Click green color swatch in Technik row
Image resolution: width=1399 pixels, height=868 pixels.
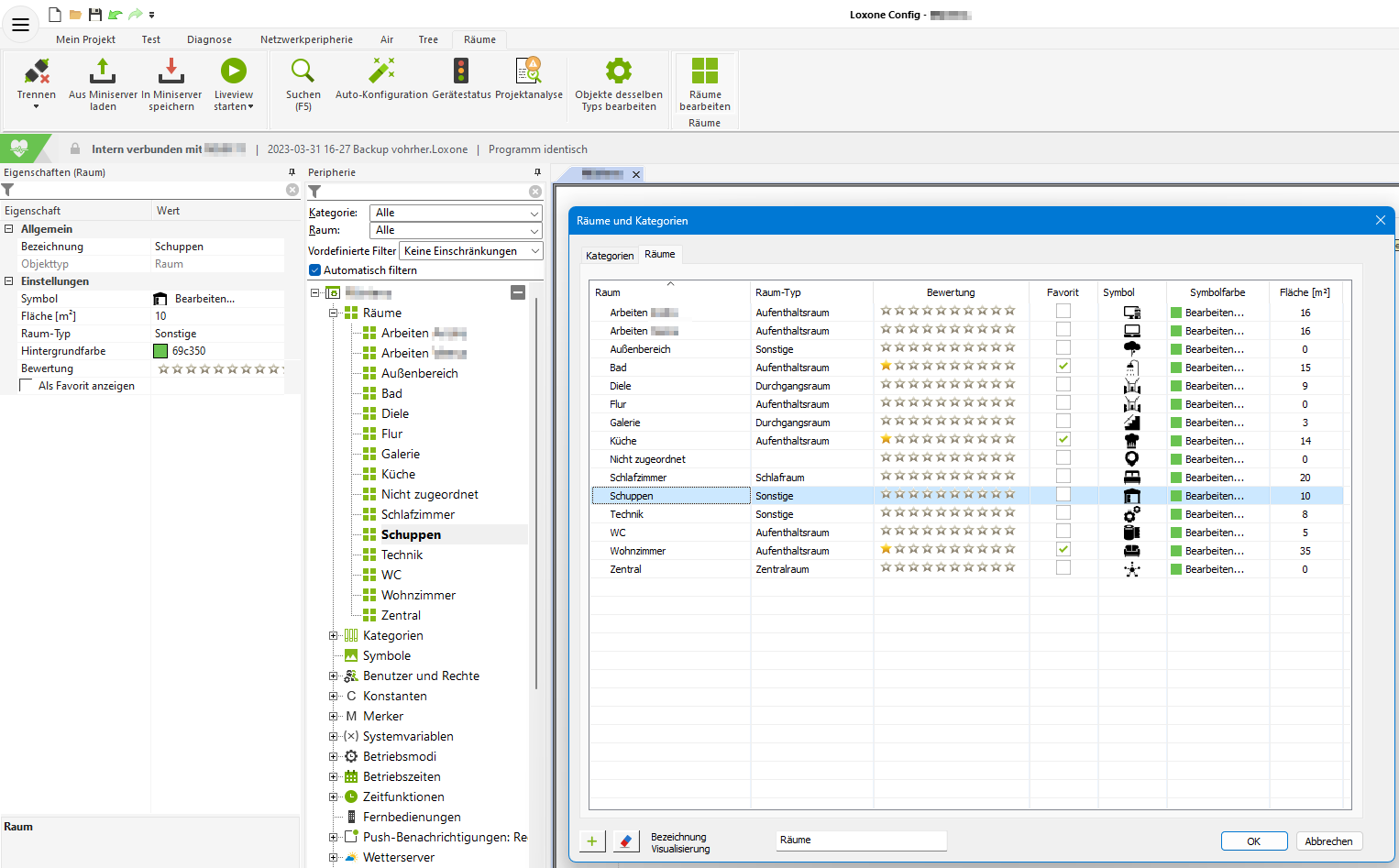click(x=1176, y=514)
